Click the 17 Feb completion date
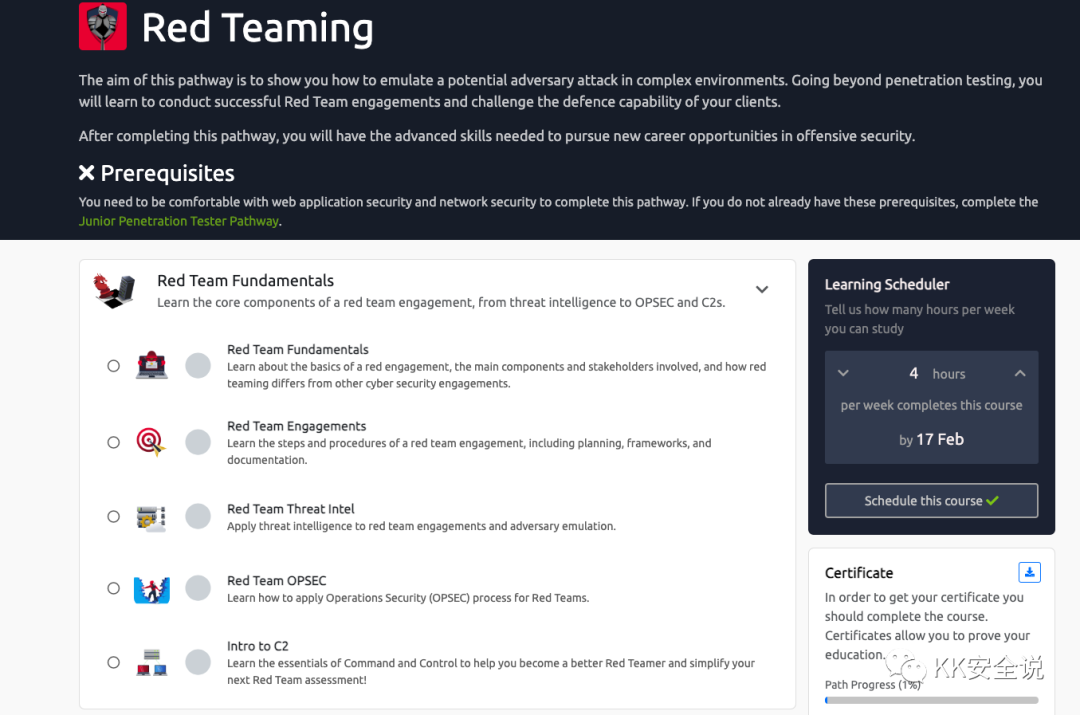 (x=939, y=439)
